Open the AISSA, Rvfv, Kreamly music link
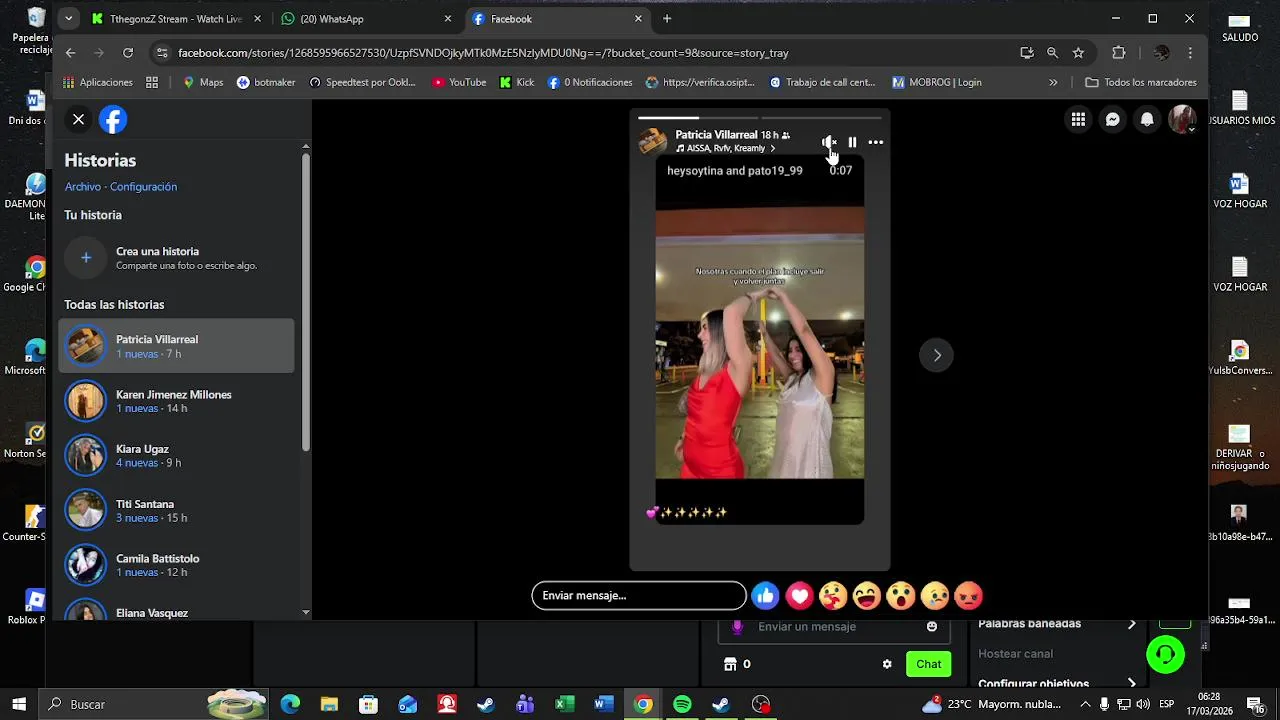 click(x=726, y=149)
